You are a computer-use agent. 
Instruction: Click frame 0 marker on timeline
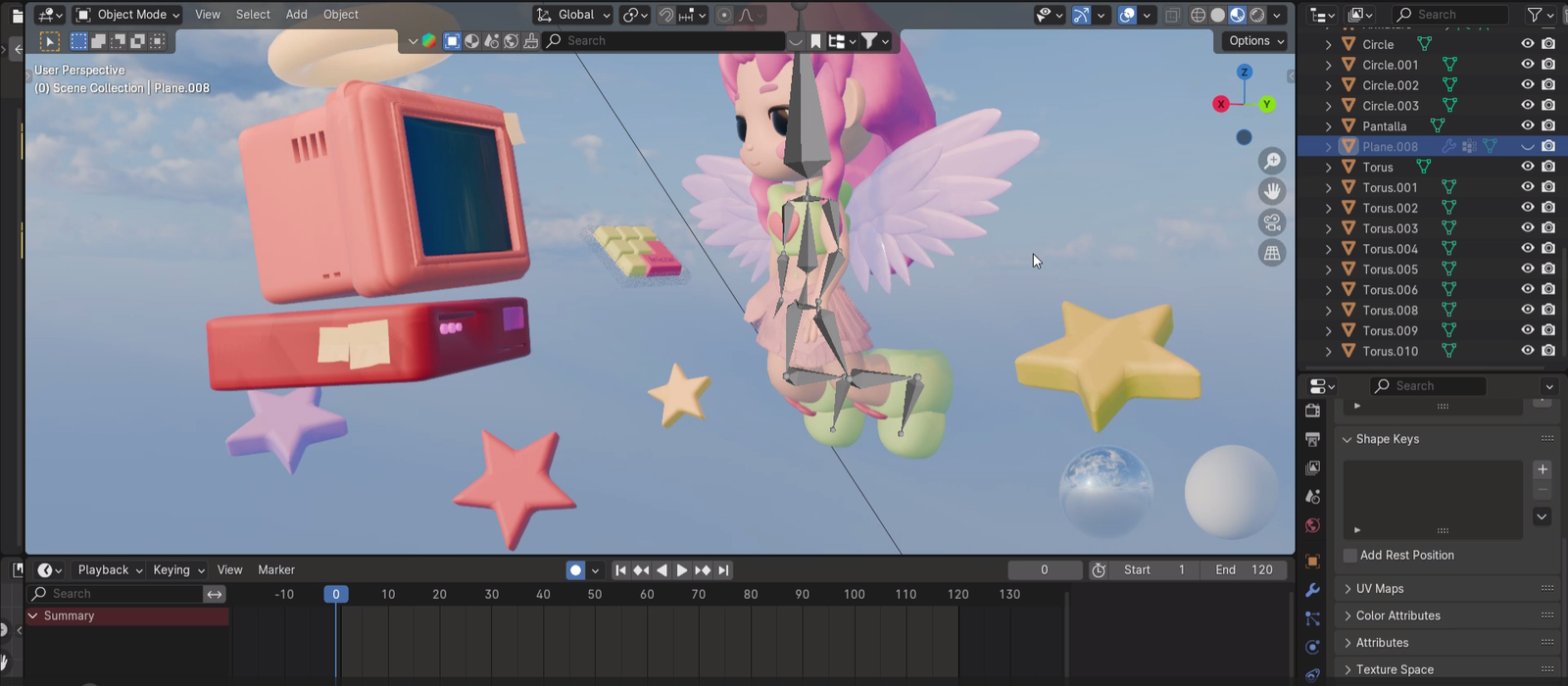pyautogui.click(x=335, y=595)
